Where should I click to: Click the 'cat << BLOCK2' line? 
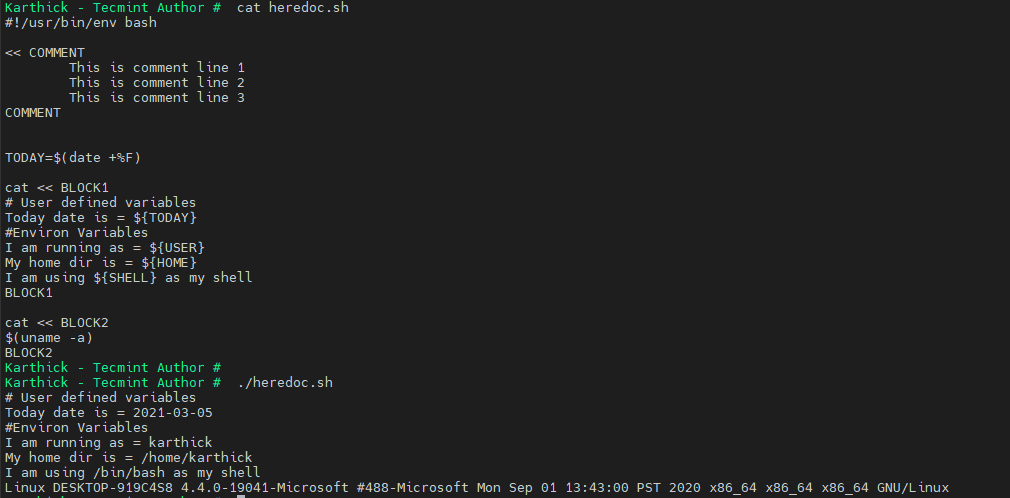tap(56, 322)
